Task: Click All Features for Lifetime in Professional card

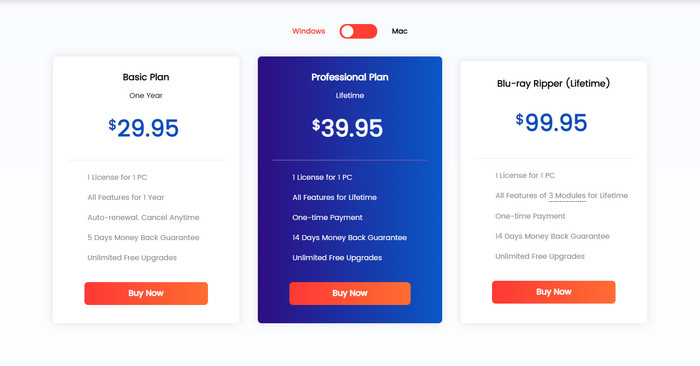Action: click(x=334, y=197)
